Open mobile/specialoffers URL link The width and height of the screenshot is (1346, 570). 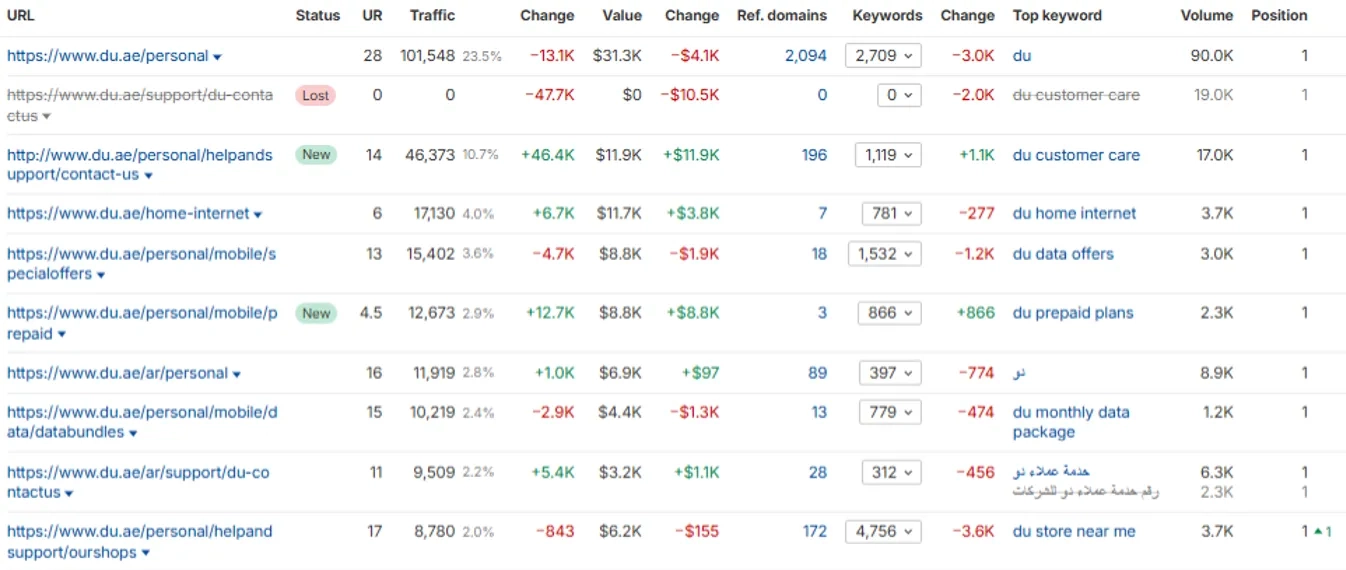141,264
